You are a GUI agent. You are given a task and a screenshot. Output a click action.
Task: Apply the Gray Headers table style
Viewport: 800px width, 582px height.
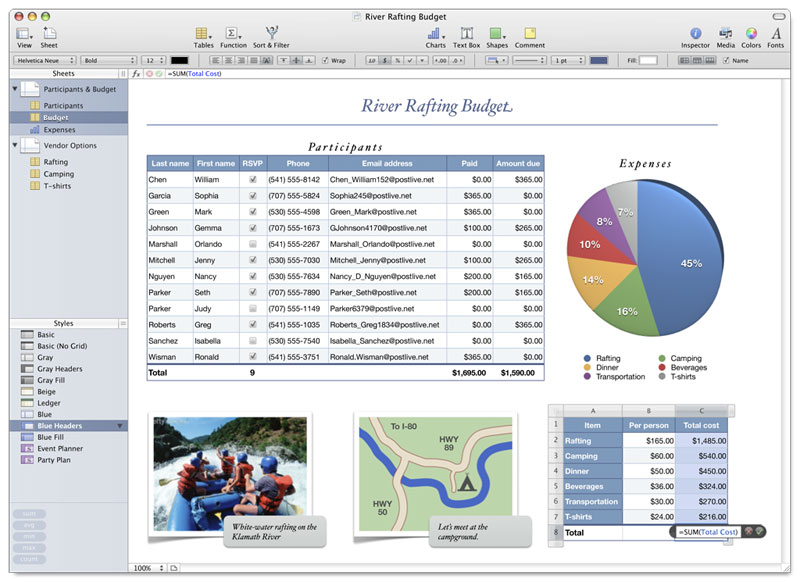point(59,369)
